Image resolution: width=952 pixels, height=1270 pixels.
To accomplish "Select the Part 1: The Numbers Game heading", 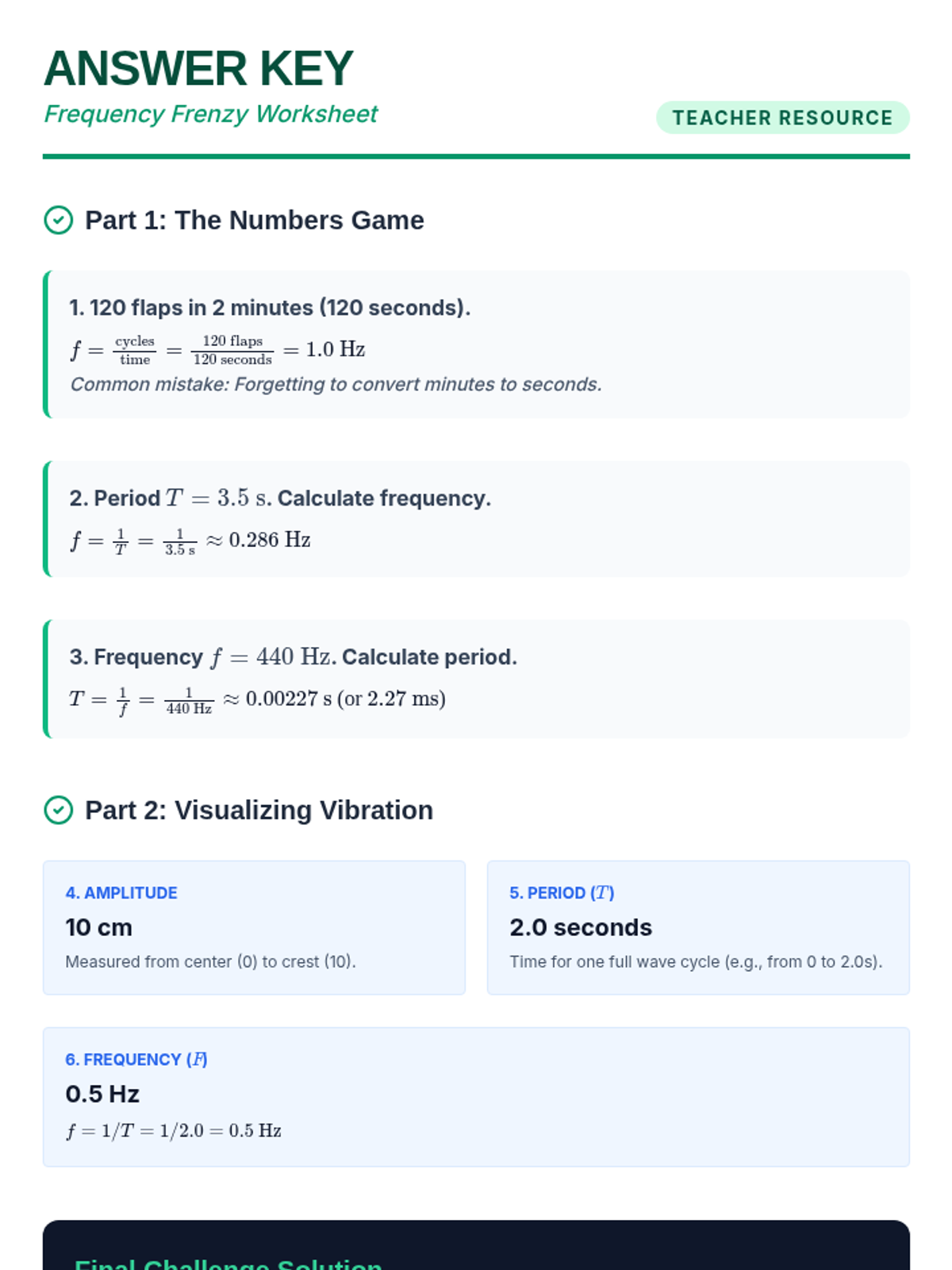I will [254, 221].
